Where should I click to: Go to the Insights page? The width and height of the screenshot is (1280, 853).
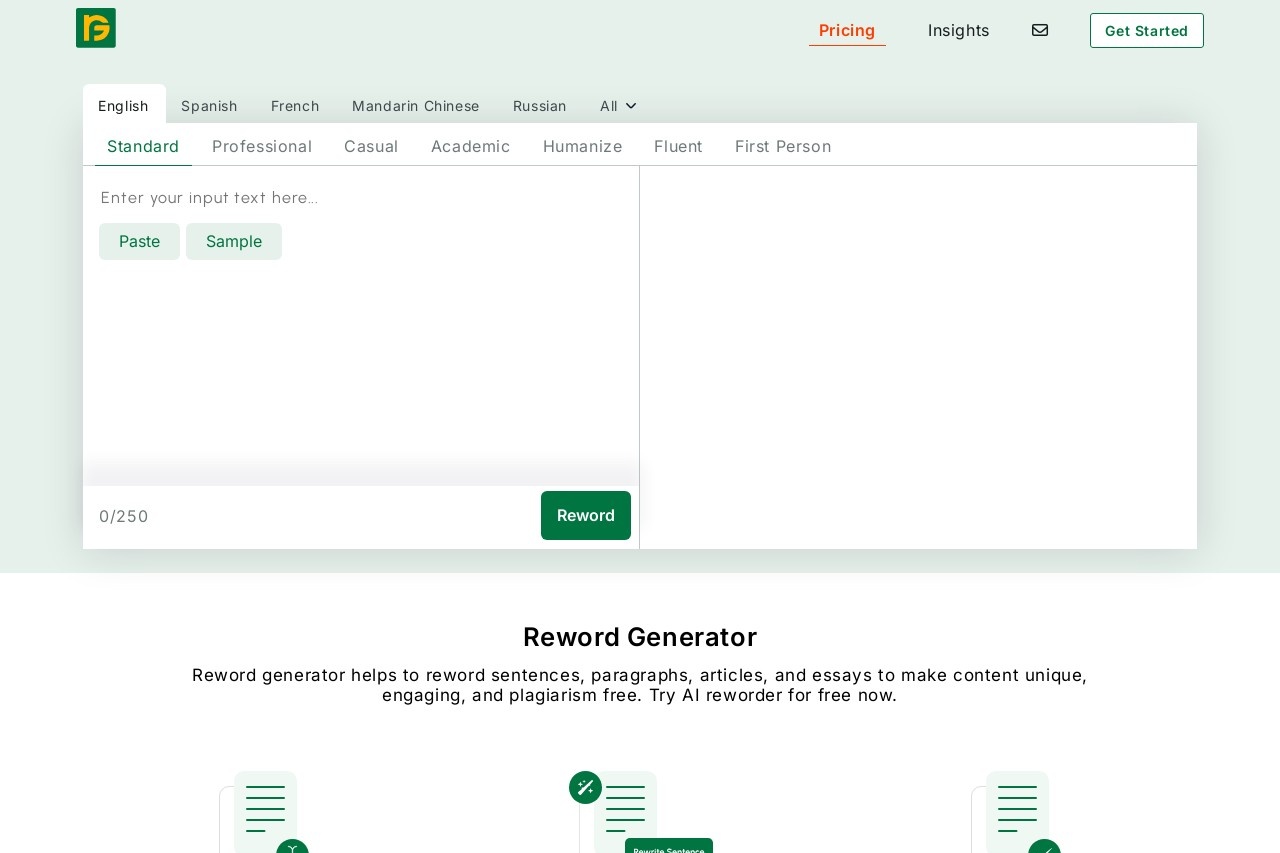coord(958,30)
